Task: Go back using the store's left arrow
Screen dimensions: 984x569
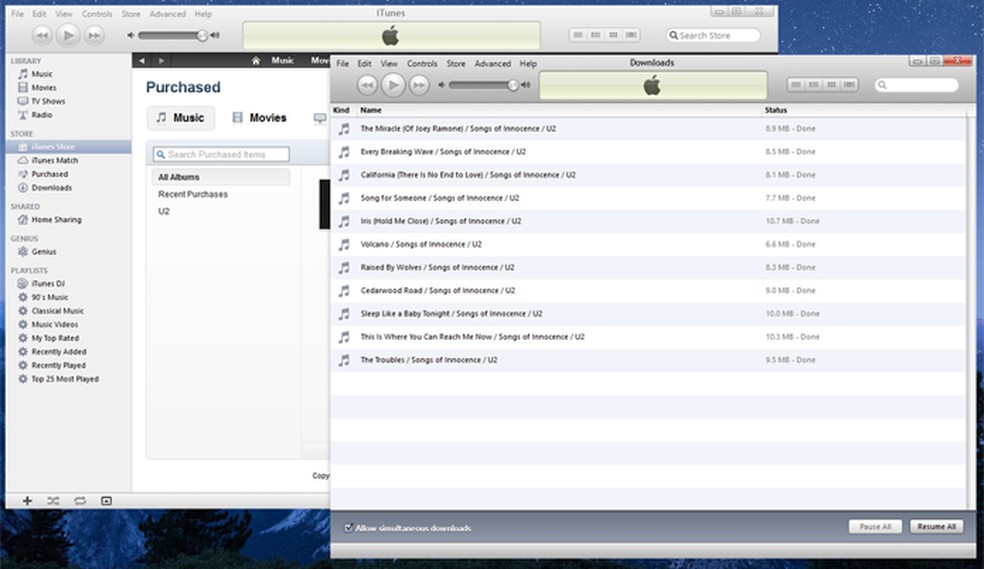Action: point(143,61)
